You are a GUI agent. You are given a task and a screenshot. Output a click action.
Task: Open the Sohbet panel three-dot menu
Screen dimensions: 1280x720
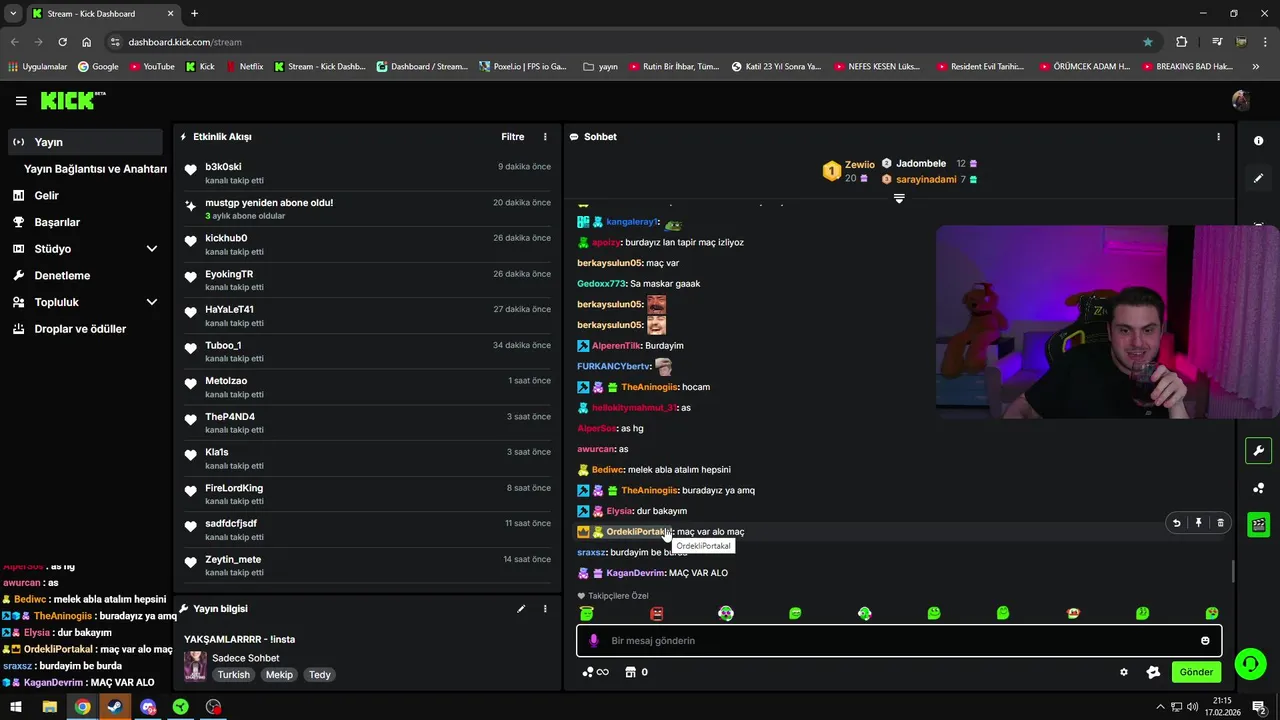coord(1218,137)
